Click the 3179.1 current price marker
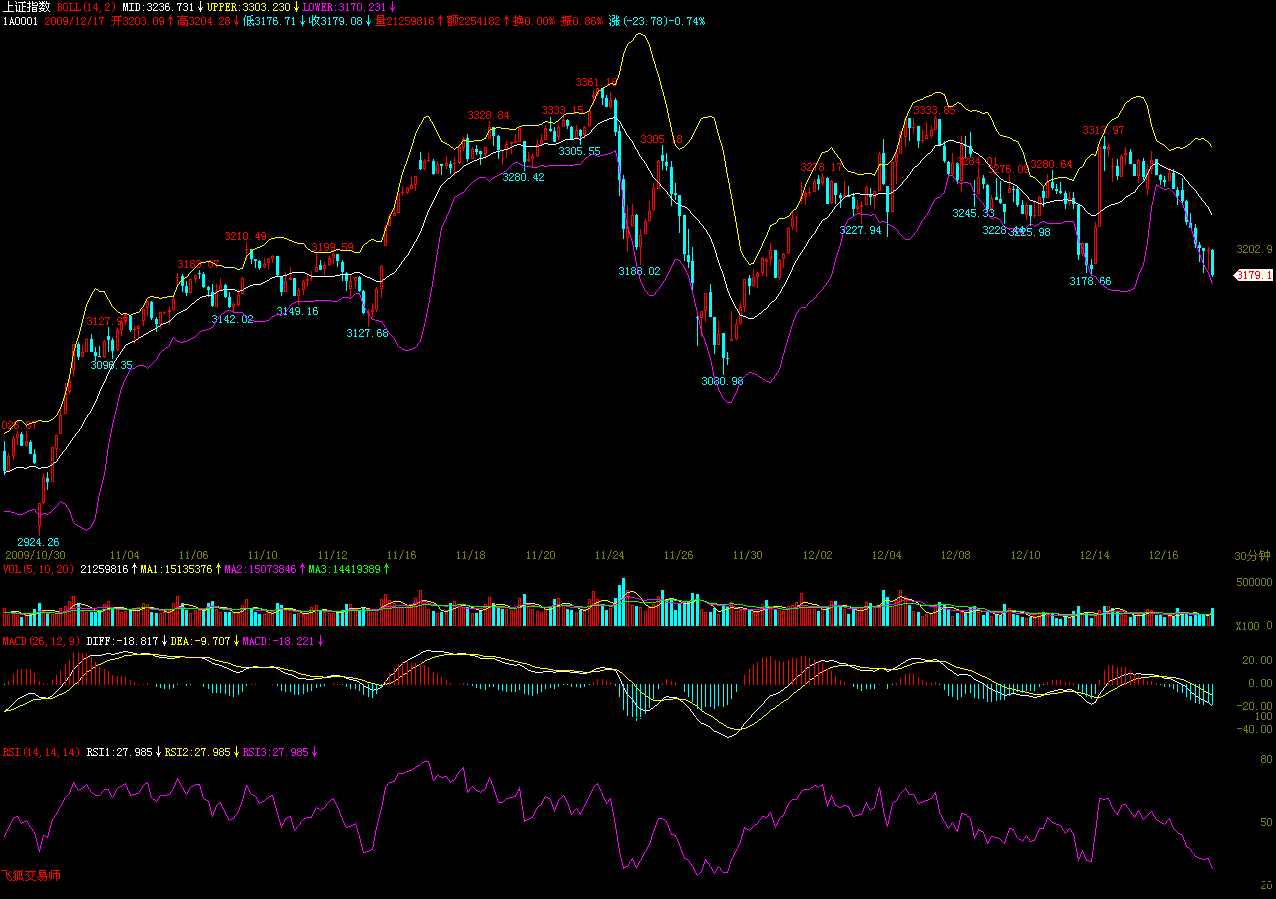This screenshot has width=1276, height=899. click(1253, 275)
